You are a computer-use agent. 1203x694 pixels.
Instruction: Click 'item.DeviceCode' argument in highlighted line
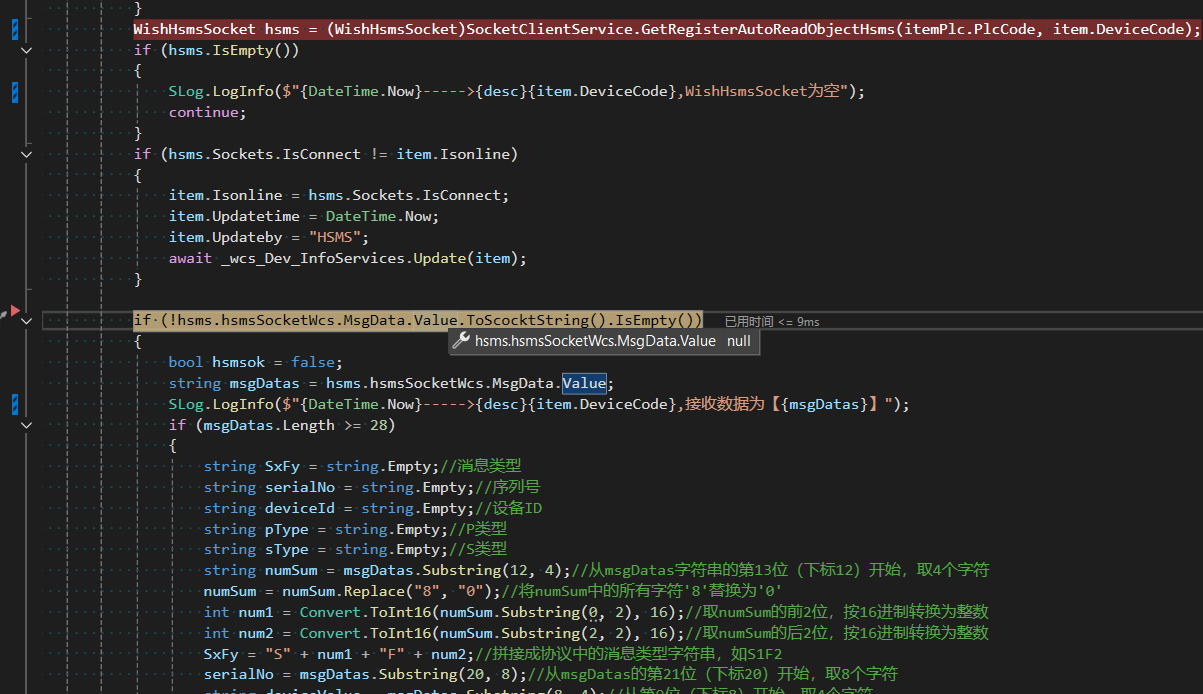tap(1118, 29)
